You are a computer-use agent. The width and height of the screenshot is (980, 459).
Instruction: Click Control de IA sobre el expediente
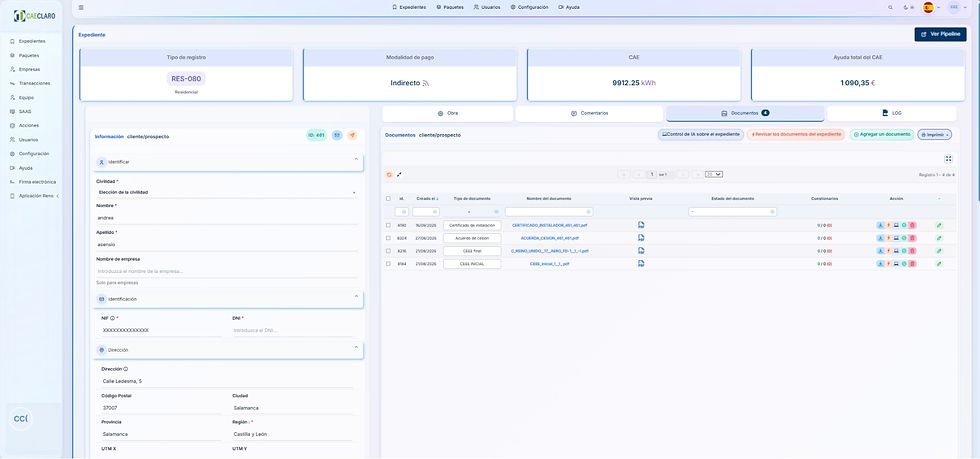click(701, 134)
